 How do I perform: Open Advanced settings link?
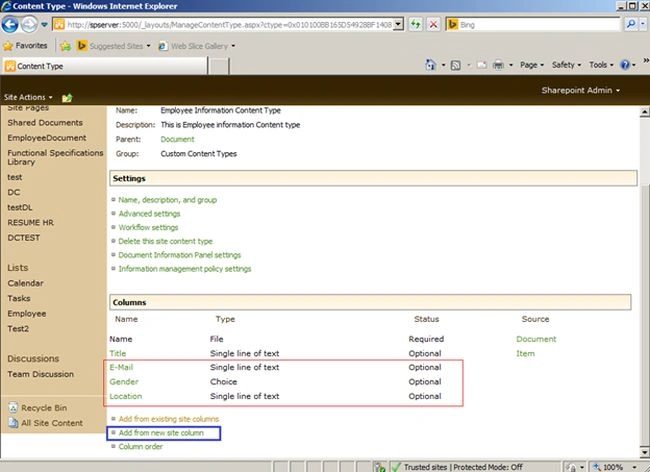tap(149, 214)
